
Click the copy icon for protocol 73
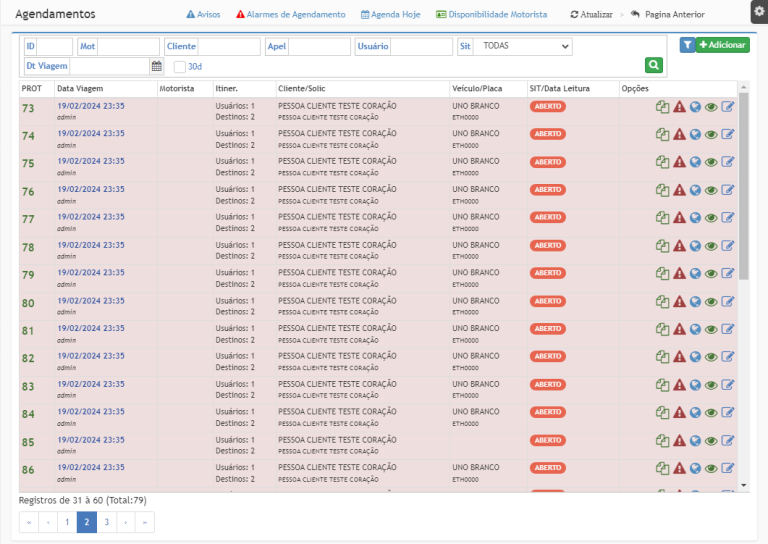[662, 107]
